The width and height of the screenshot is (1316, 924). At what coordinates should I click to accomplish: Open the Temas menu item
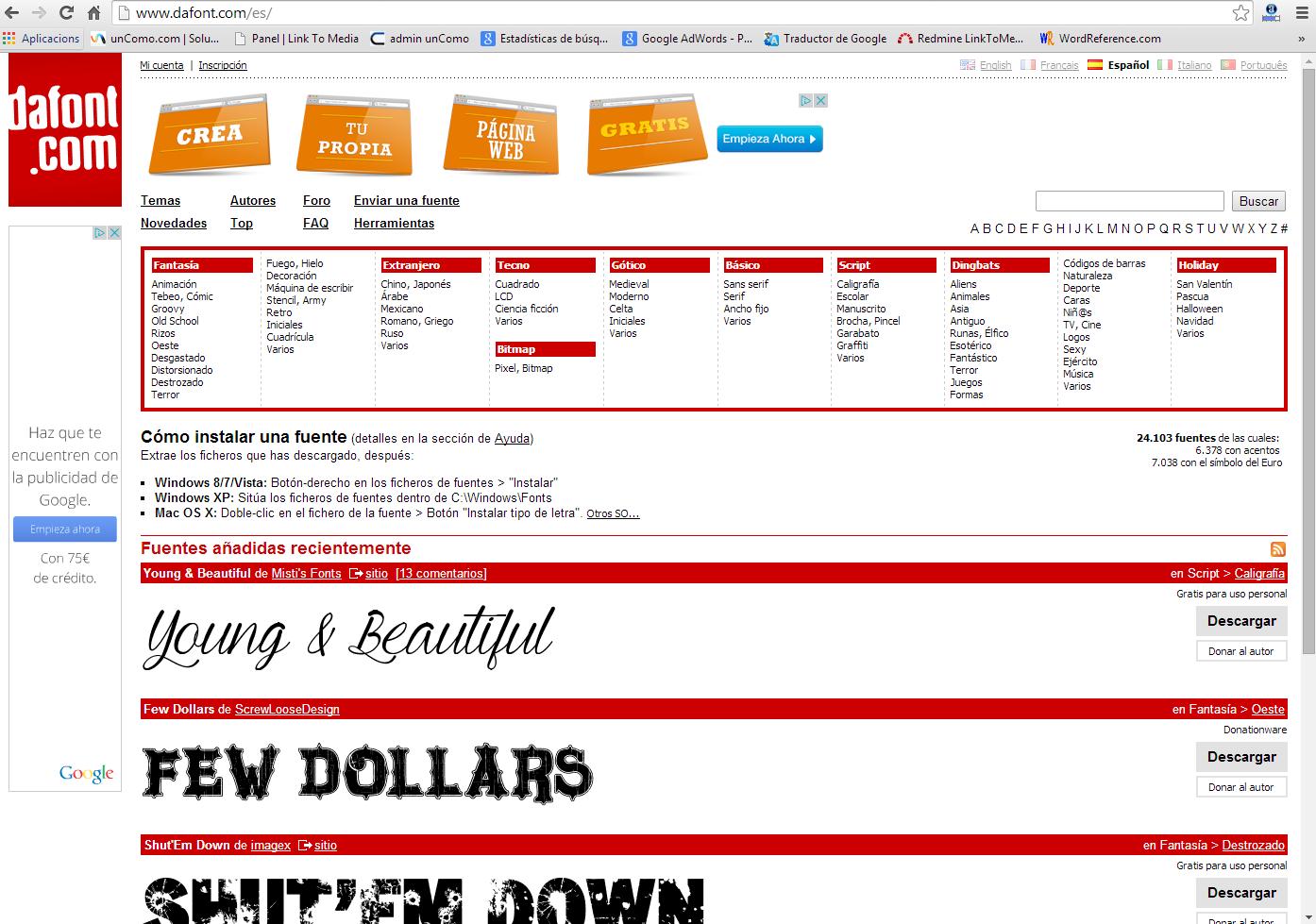[160, 200]
